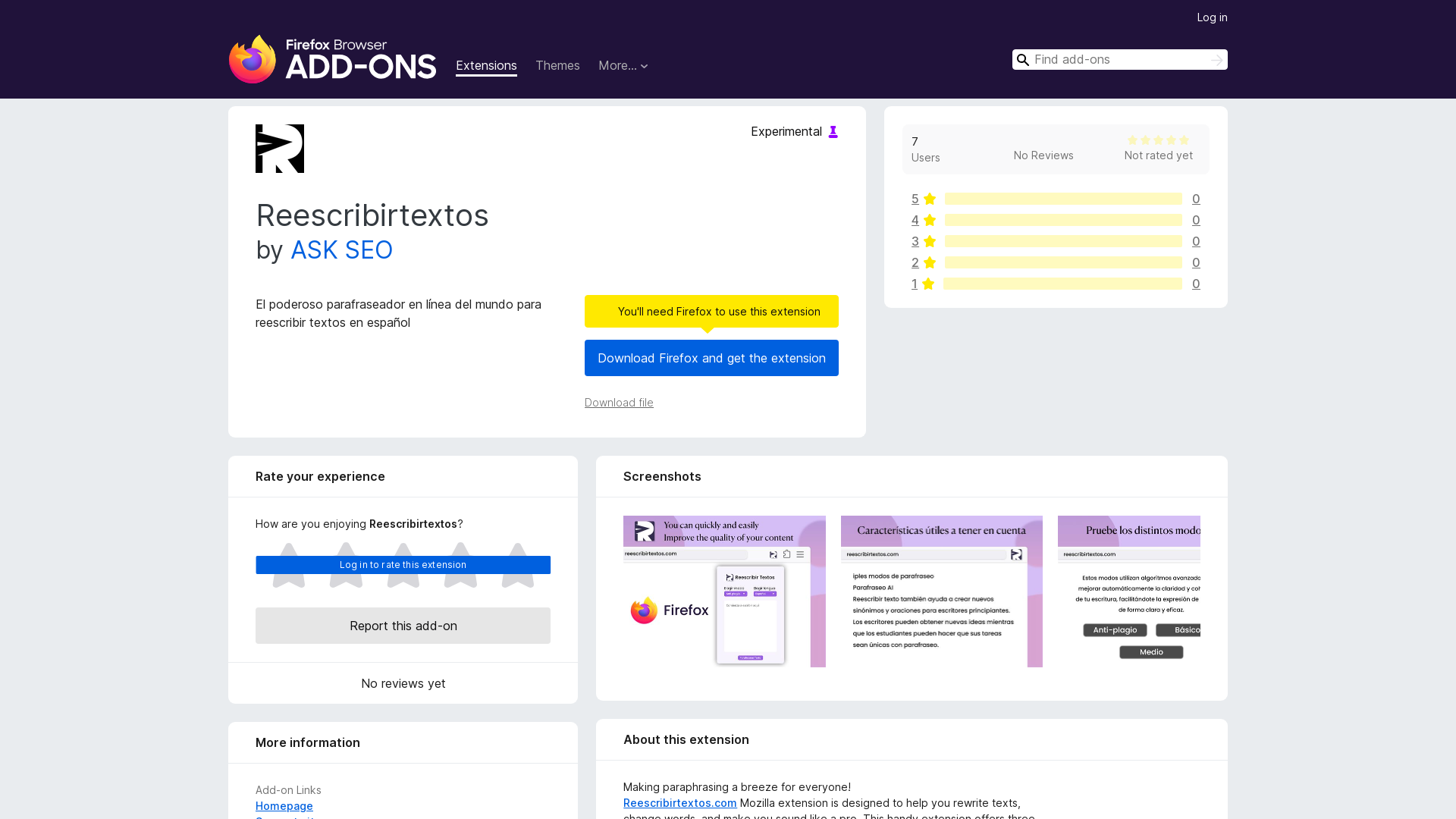The width and height of the screenshot is (1456, 819).
Task: Click Report this add-on button
Action: pos(403,626)
